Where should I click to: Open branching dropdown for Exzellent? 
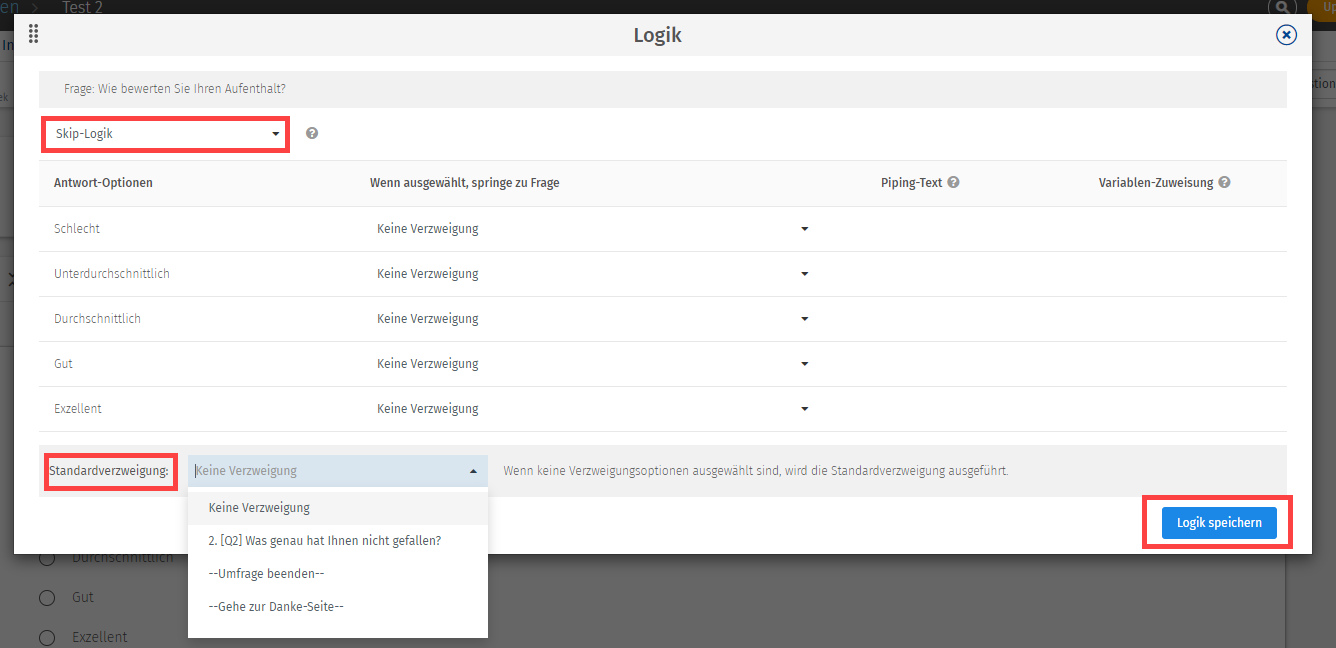[591, 409]
